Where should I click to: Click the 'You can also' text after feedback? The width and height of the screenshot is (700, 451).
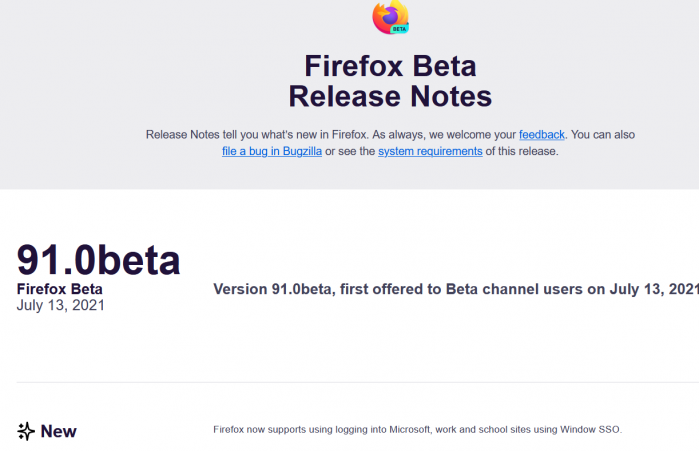603,134
